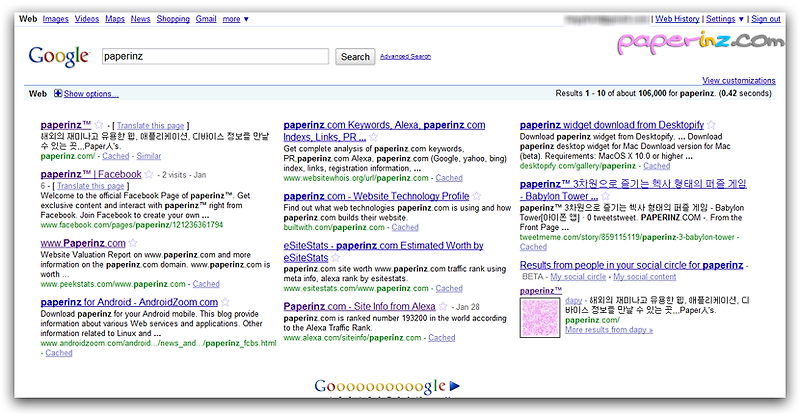Screen dimensions: 800x414
Task: Open My social content link
Action: click(645, 277)
